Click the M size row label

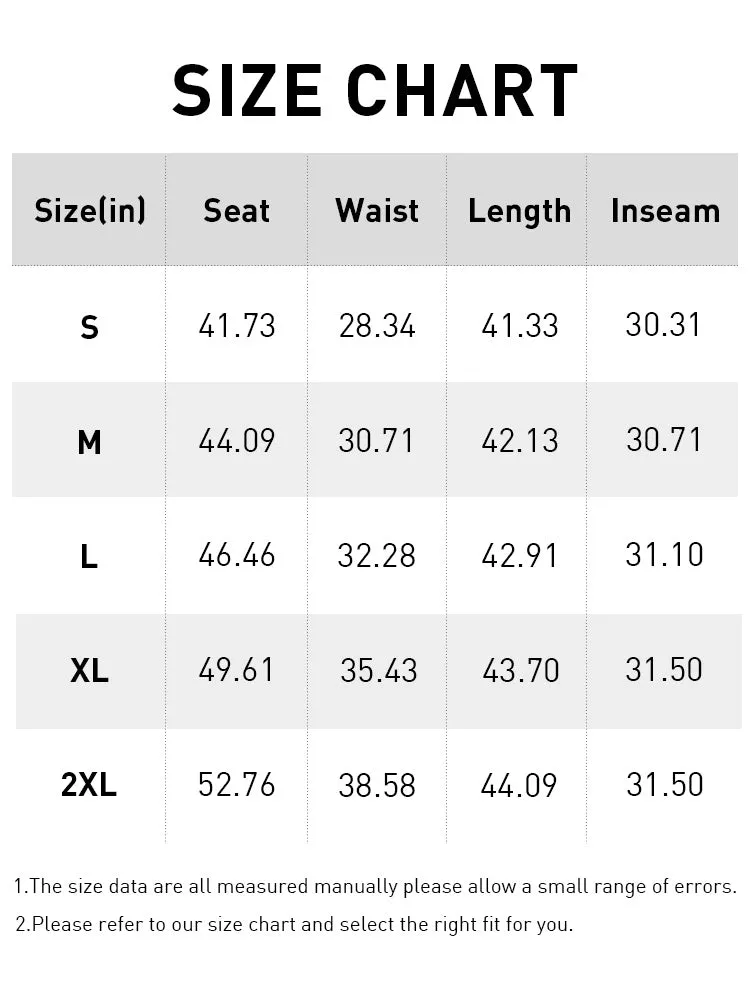pyautogui.click(x=89, y=442)
